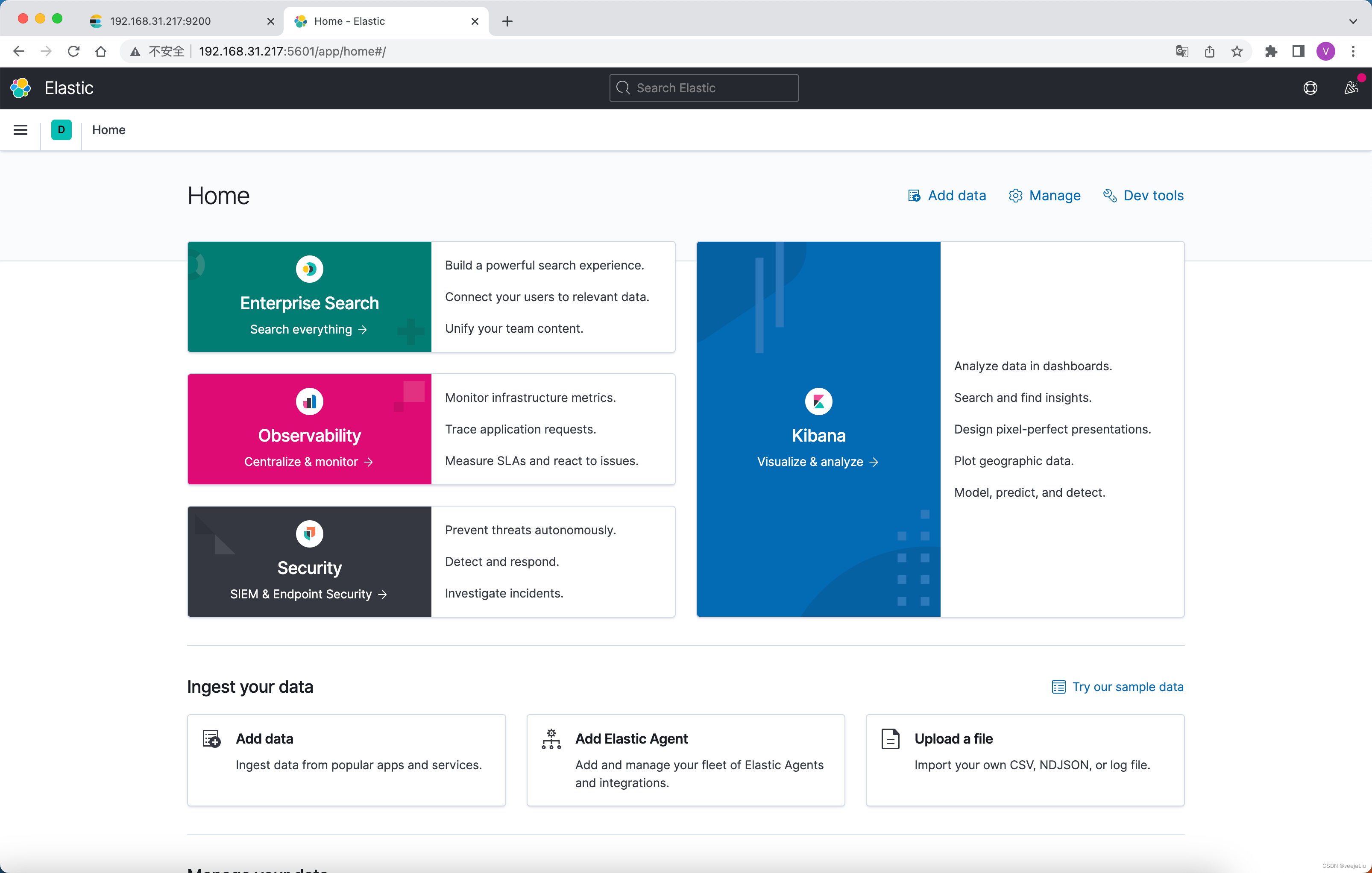Toggle the browser side panel icon
This screenshot has width=1372, height=873.
[1298, 51]
